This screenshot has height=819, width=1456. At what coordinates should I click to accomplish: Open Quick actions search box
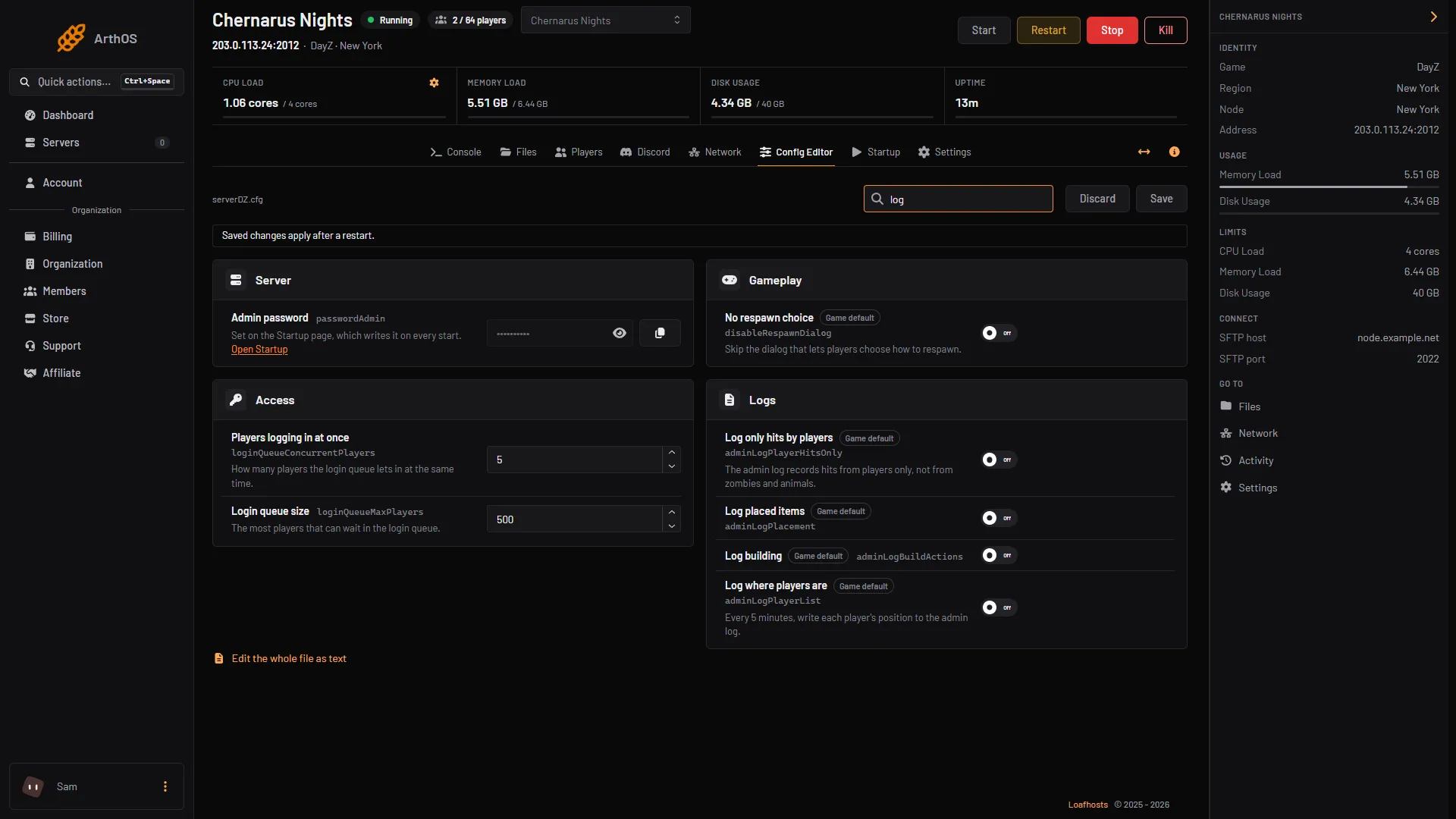tap(96, 82)
